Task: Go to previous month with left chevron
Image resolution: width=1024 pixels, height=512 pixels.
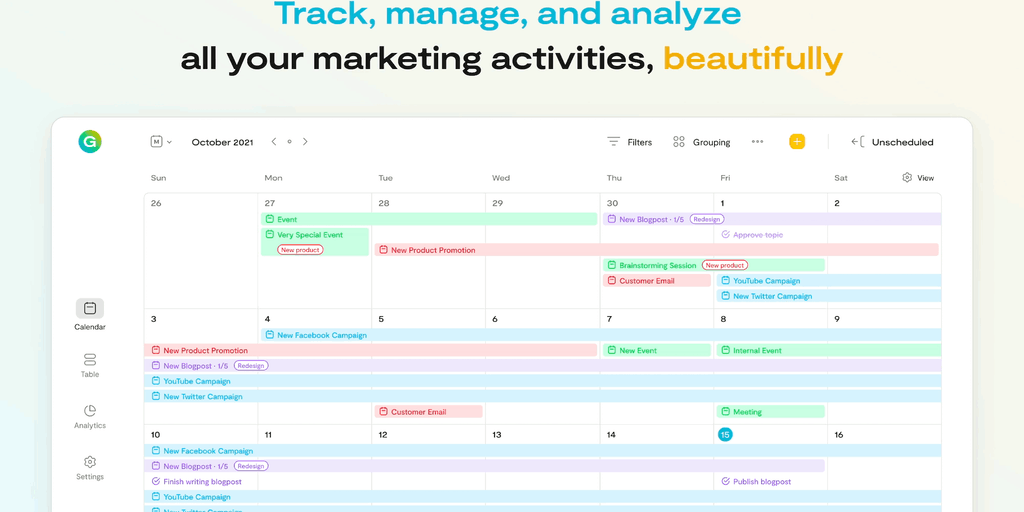Action: point(274,142)
